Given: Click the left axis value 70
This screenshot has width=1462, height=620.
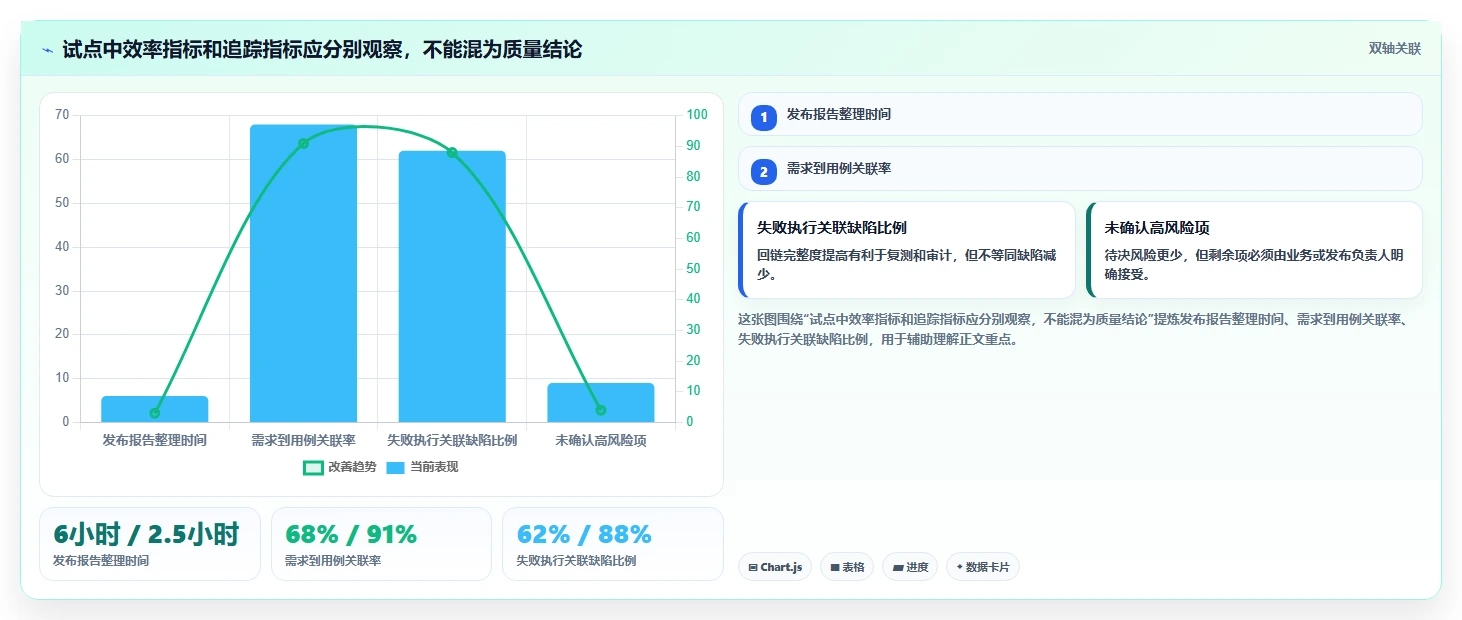Looking at the screenshot, I should (x=62, y=115).
